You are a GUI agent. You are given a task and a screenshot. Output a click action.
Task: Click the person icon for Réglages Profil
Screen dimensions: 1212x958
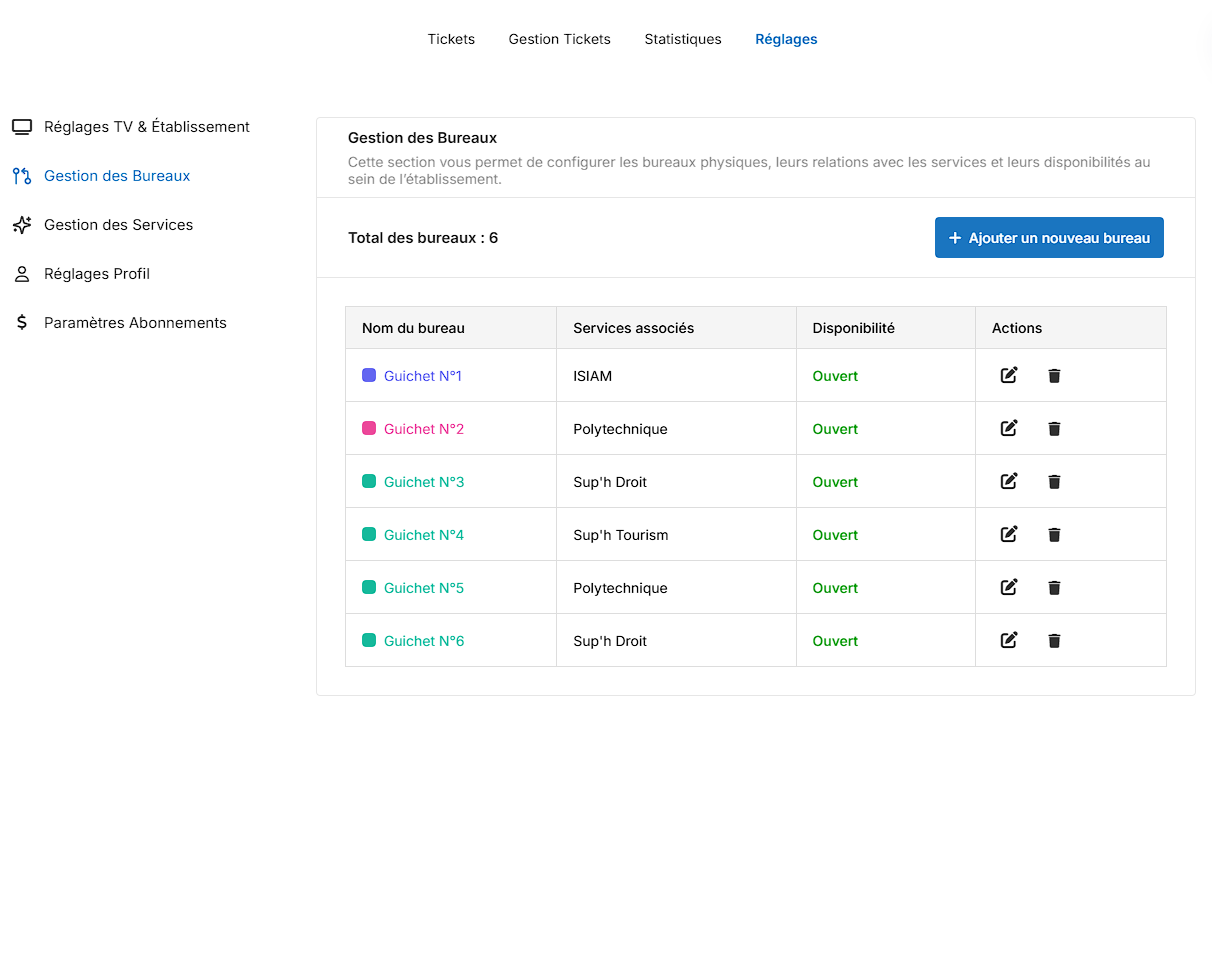22,274
